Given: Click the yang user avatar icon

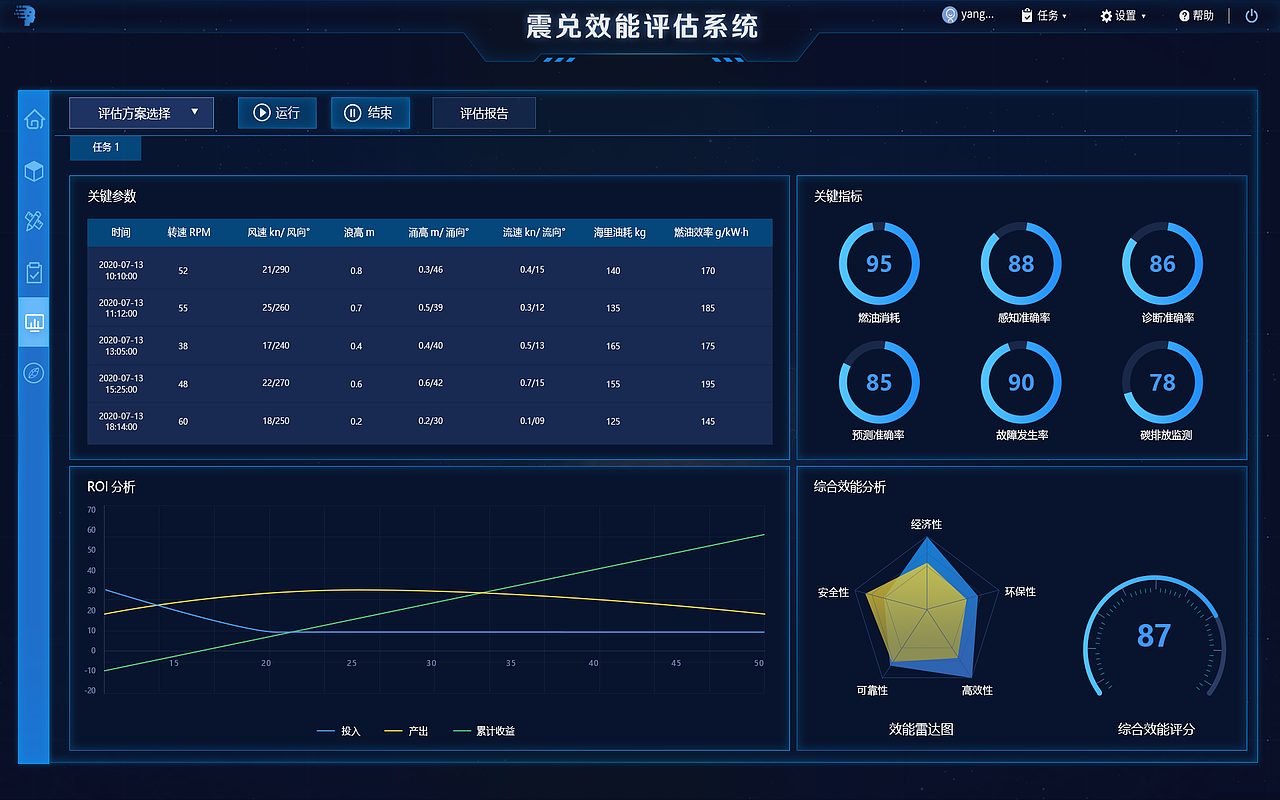Looking at the screenshot, I should click(x=949, y=15).
